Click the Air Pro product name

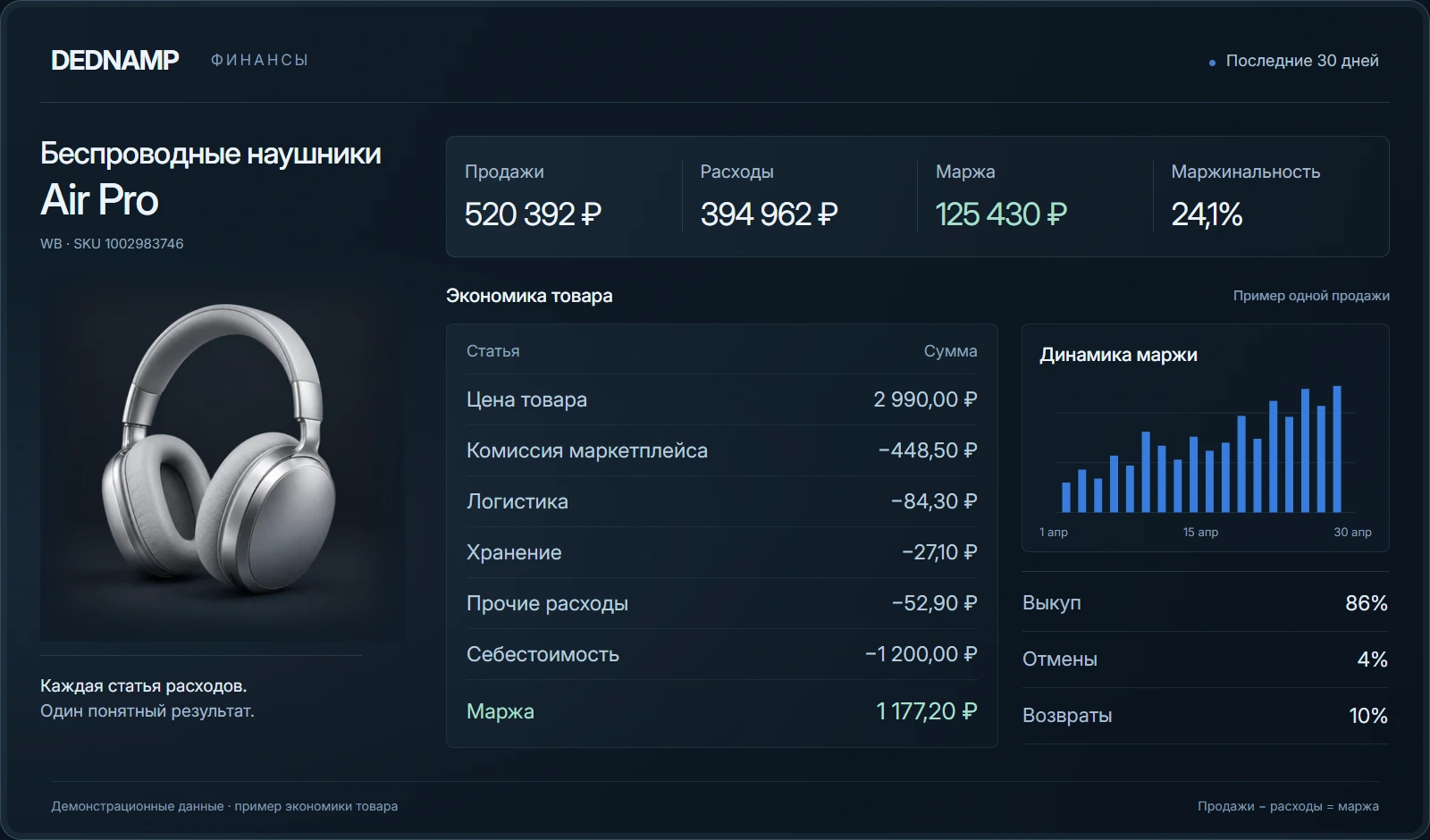pyautogui.click(x=99, y=199)
